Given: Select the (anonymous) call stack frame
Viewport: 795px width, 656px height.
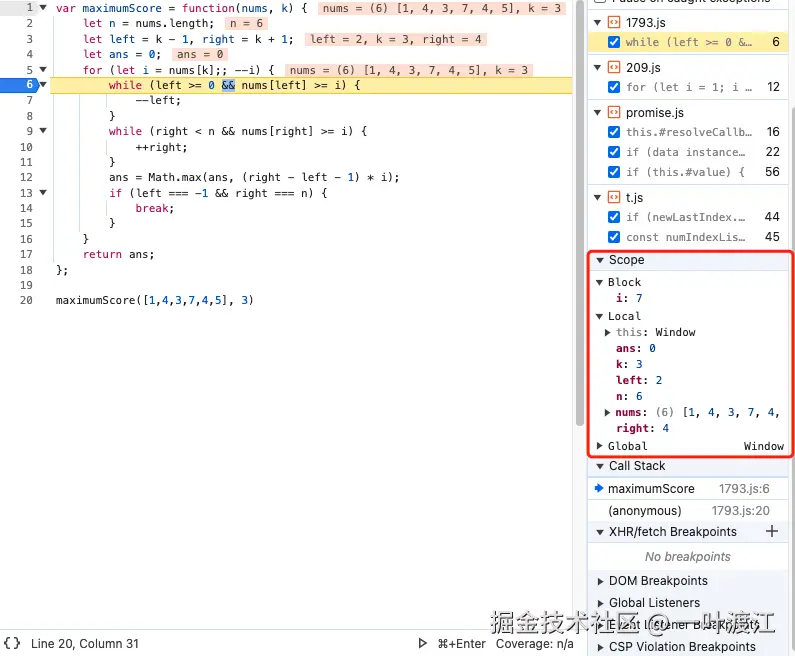Looking at the screenshot, I should coord(688,511).
